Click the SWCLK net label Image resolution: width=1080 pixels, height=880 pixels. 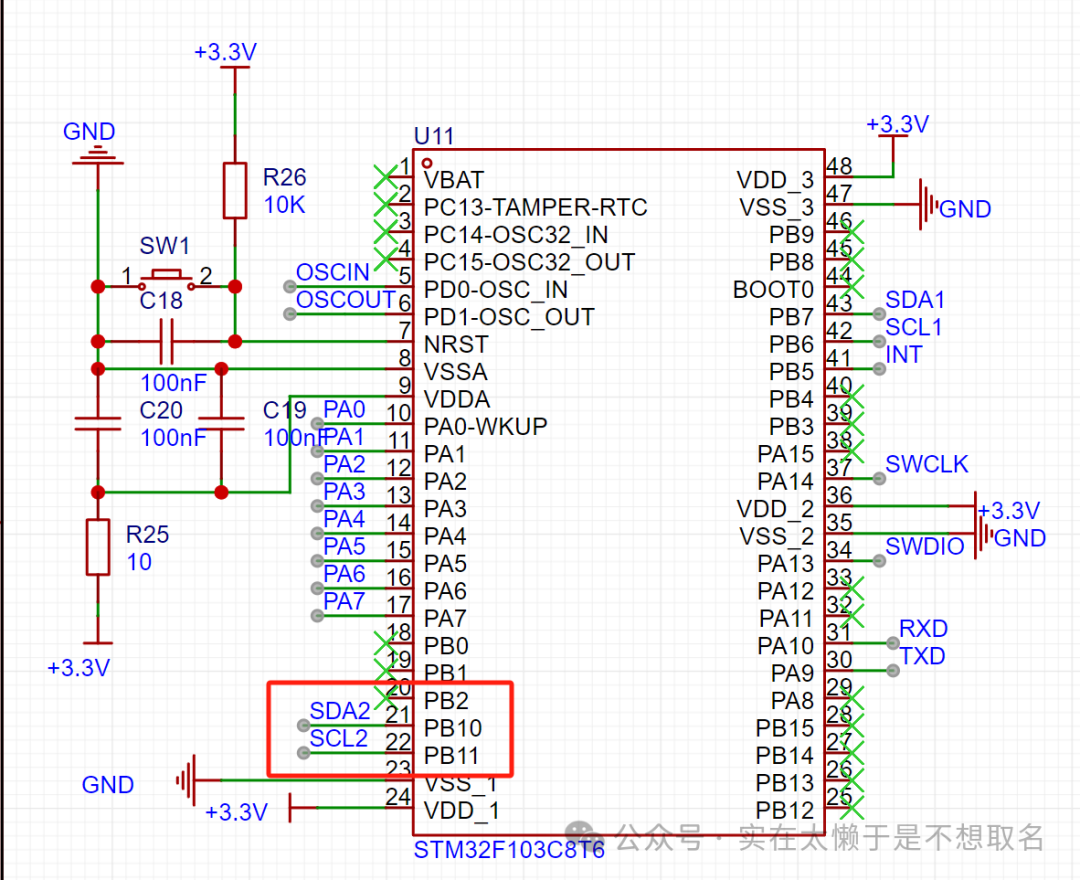926,465
